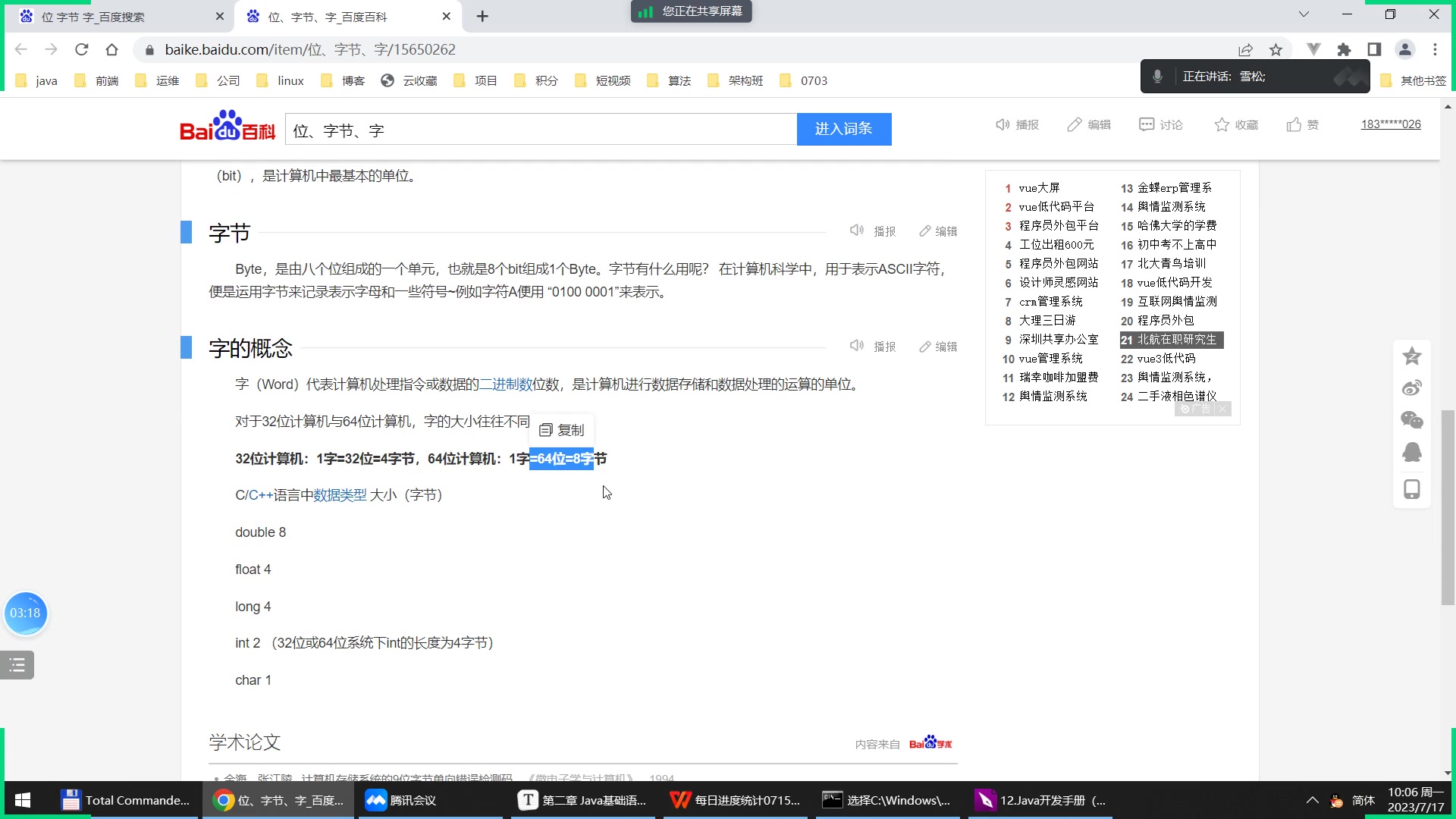Click the QQ bell icon in sidebar
The image size is (1456, 819).
1411,453
